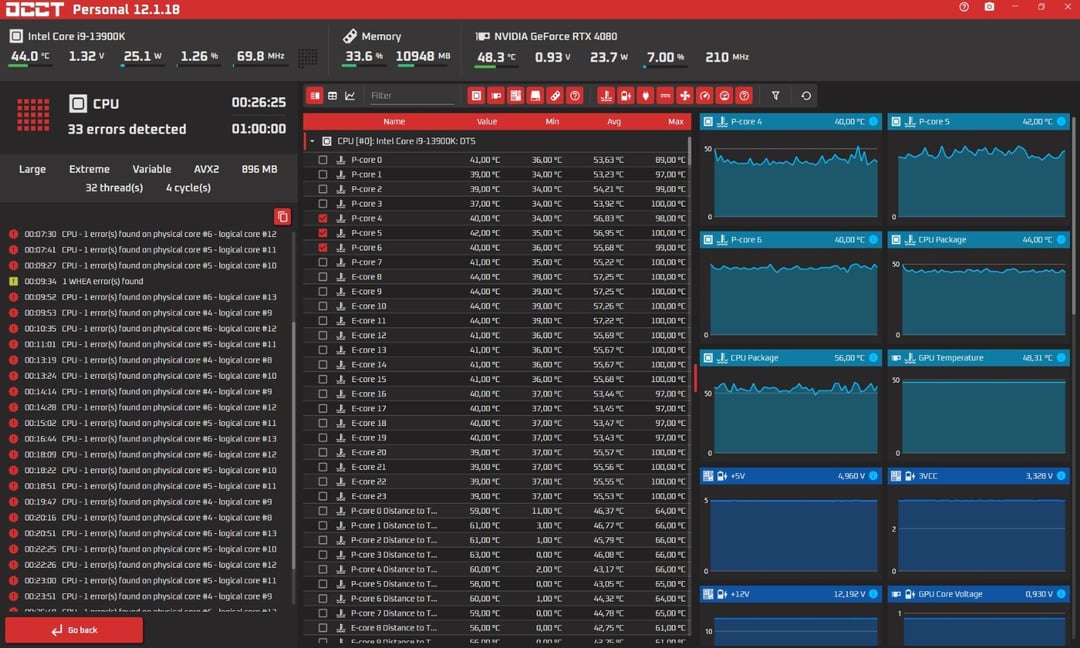Click in the Filter input field

point(412,96)
